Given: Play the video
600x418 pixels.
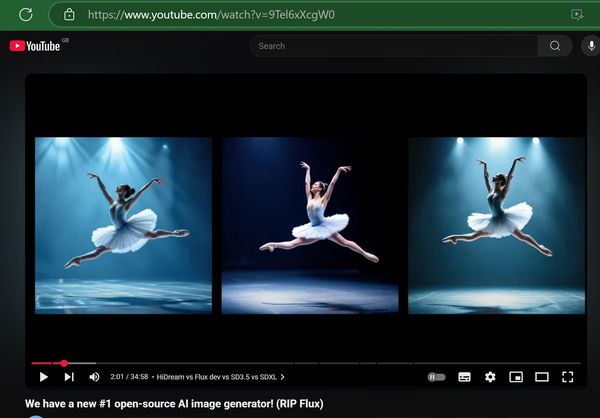Looking at the screenshot, I should (x=44, y=377).
